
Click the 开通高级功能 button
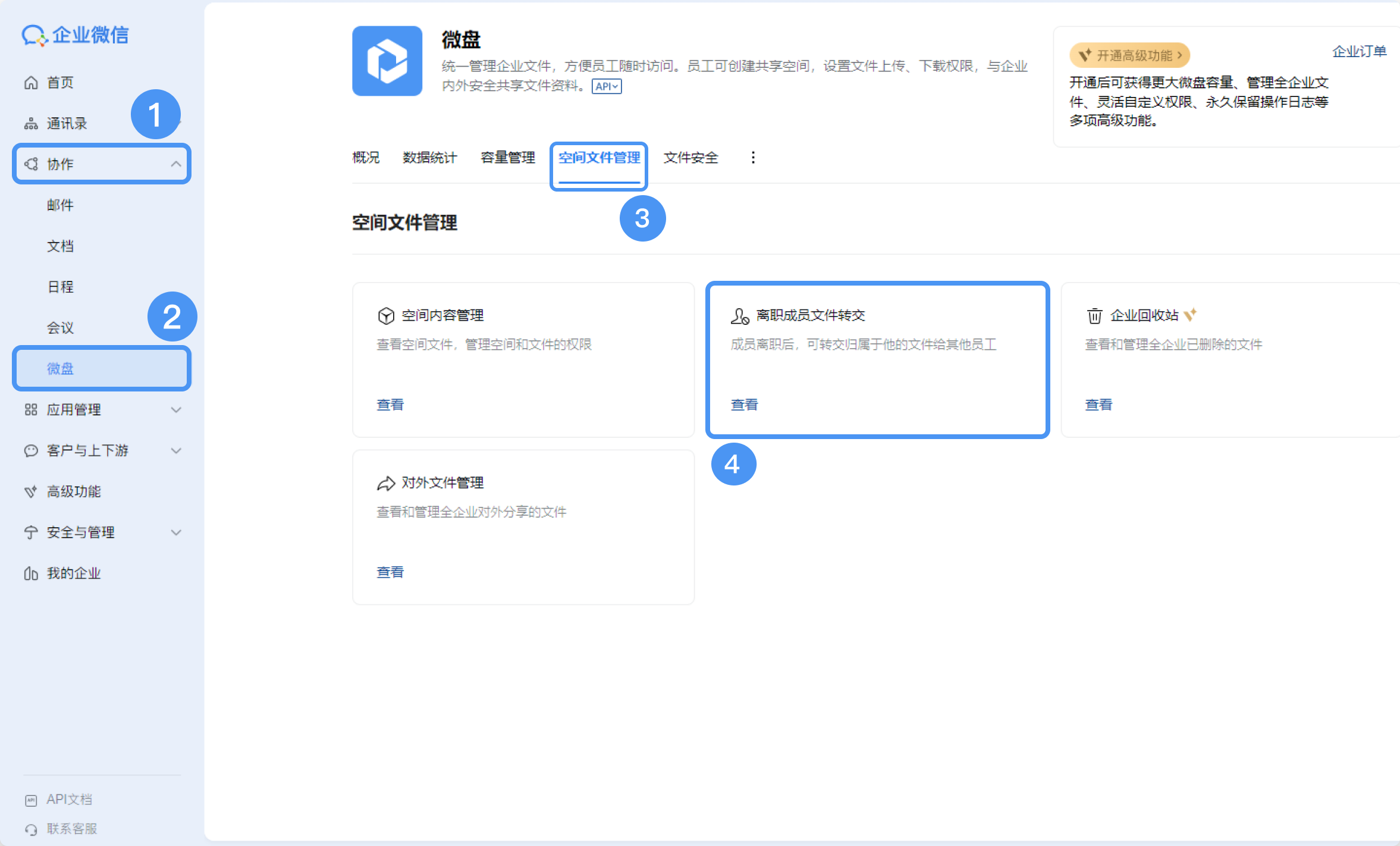coord(1129,55)
